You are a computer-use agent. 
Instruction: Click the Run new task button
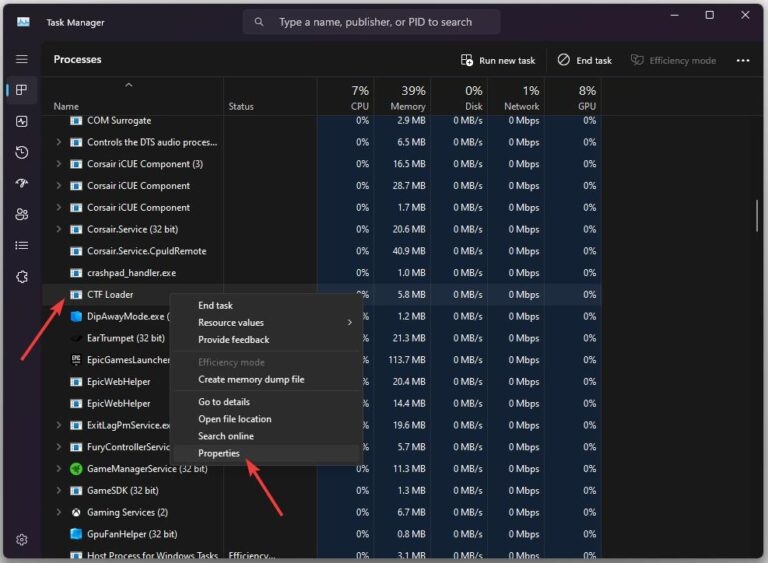point(497,60)
